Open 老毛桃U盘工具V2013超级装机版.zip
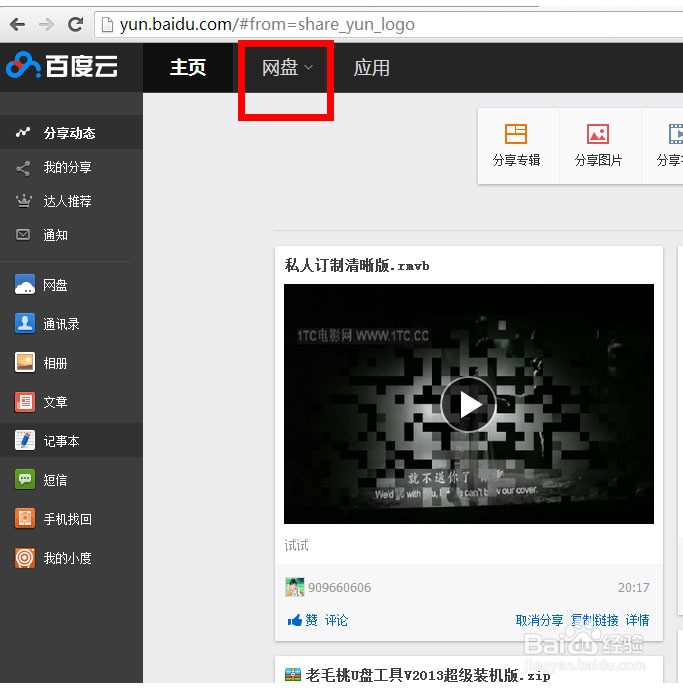 [428, 675]
